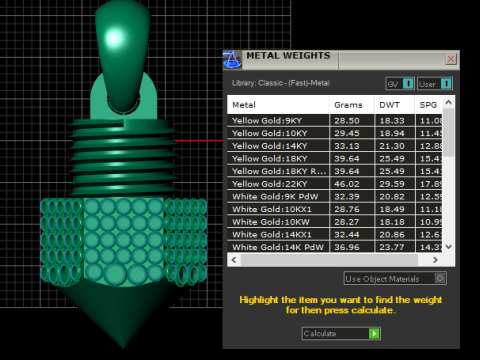Click the Metal Weights scale icon
The height and width of the screenshot is (360, 480).
coord(232,60)
